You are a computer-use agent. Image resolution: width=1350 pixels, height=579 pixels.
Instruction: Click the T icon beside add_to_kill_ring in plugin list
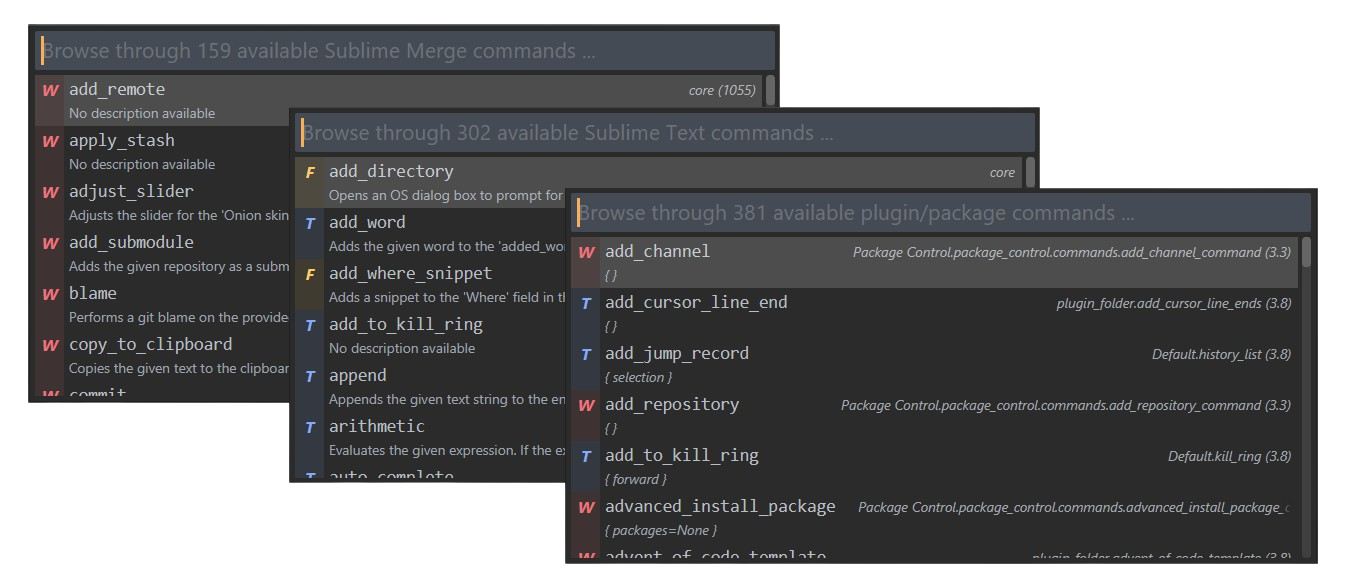pyautogui.click(x=586, y=456)
